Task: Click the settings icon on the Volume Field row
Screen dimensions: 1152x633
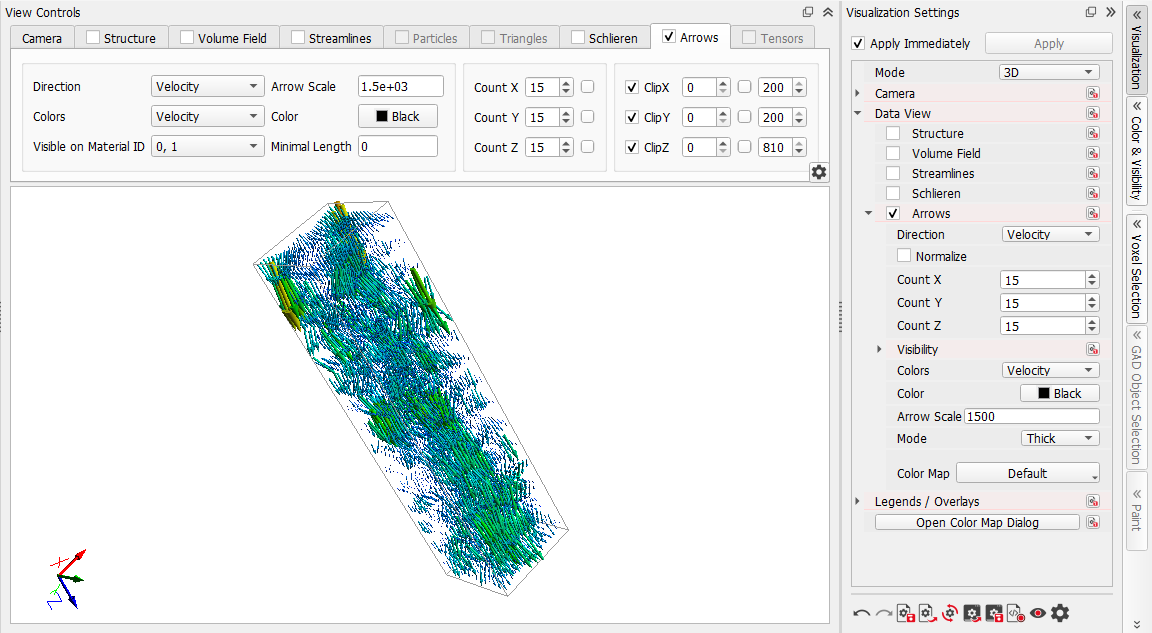Action: [x=1093, y=153]
